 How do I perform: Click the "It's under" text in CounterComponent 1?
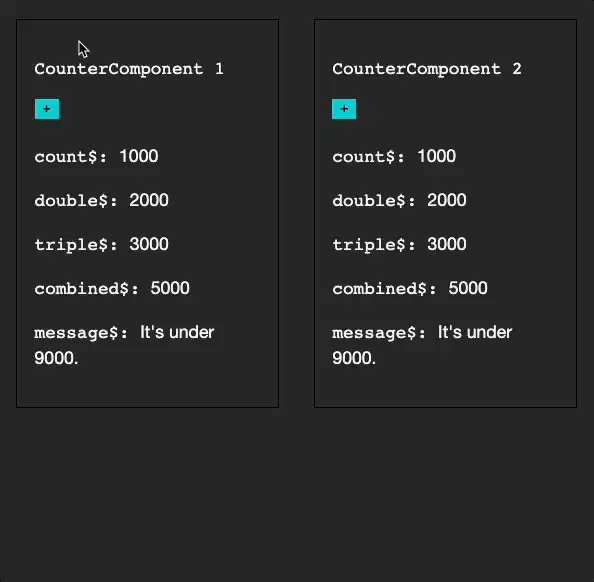click(x=177, y=332)
